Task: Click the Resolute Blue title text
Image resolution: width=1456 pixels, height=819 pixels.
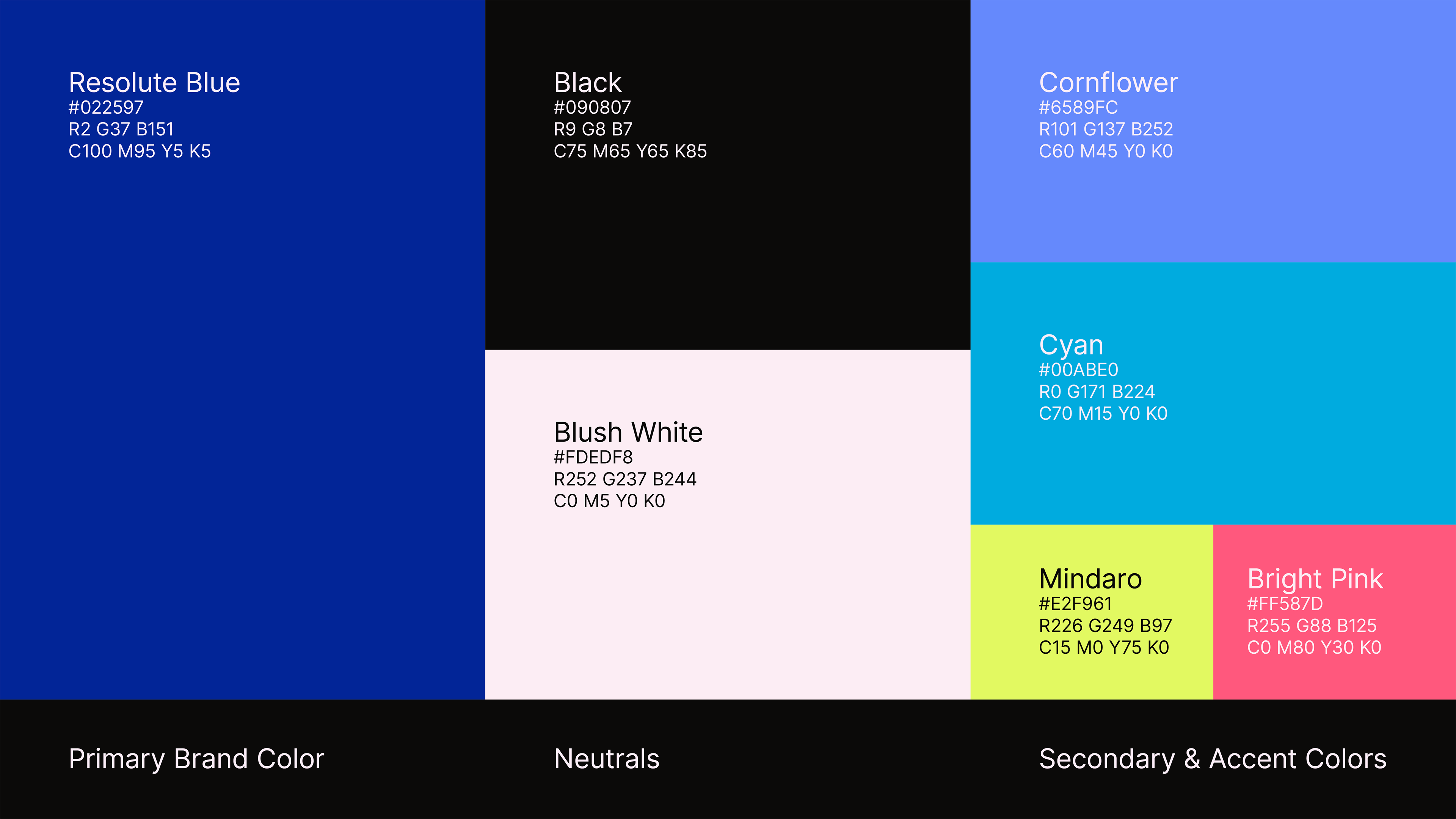Action: 154,83
